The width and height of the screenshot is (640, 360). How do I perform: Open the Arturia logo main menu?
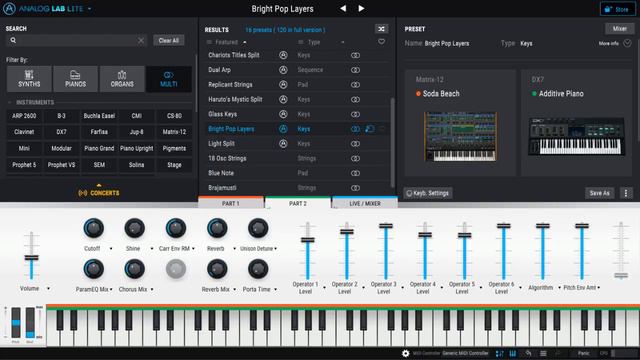tap(9, 9)
